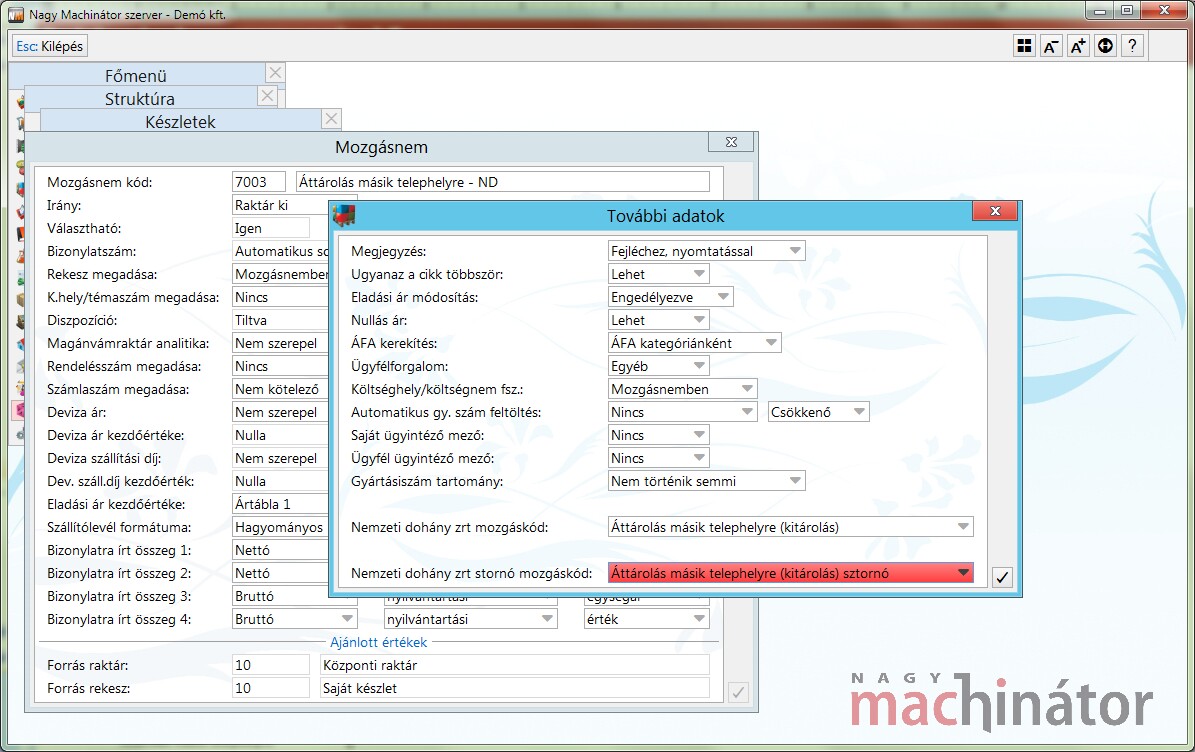Click Bizonylatra írt összeg 2 Nettó field
The height and width of the screenshot is (752, 1195).
[x=280, y=573]
